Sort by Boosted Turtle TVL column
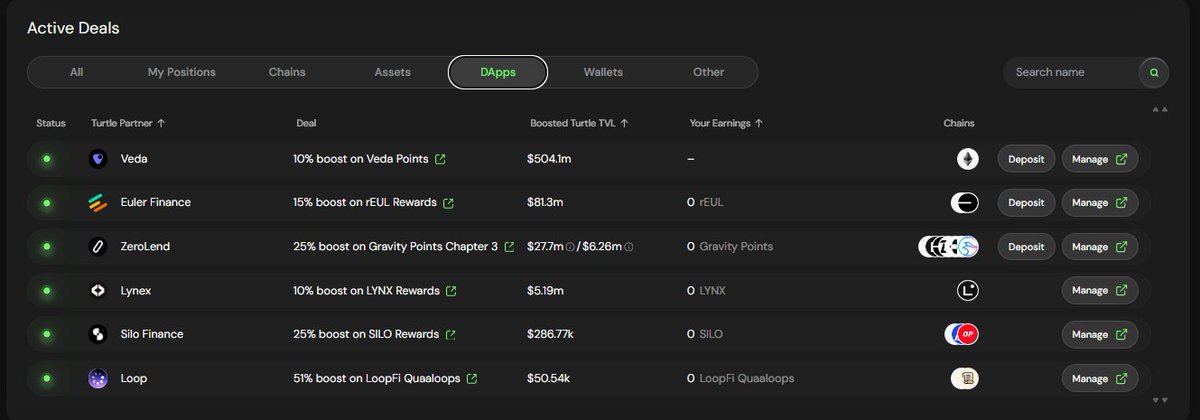1200x420 pixels. [579, 123]
